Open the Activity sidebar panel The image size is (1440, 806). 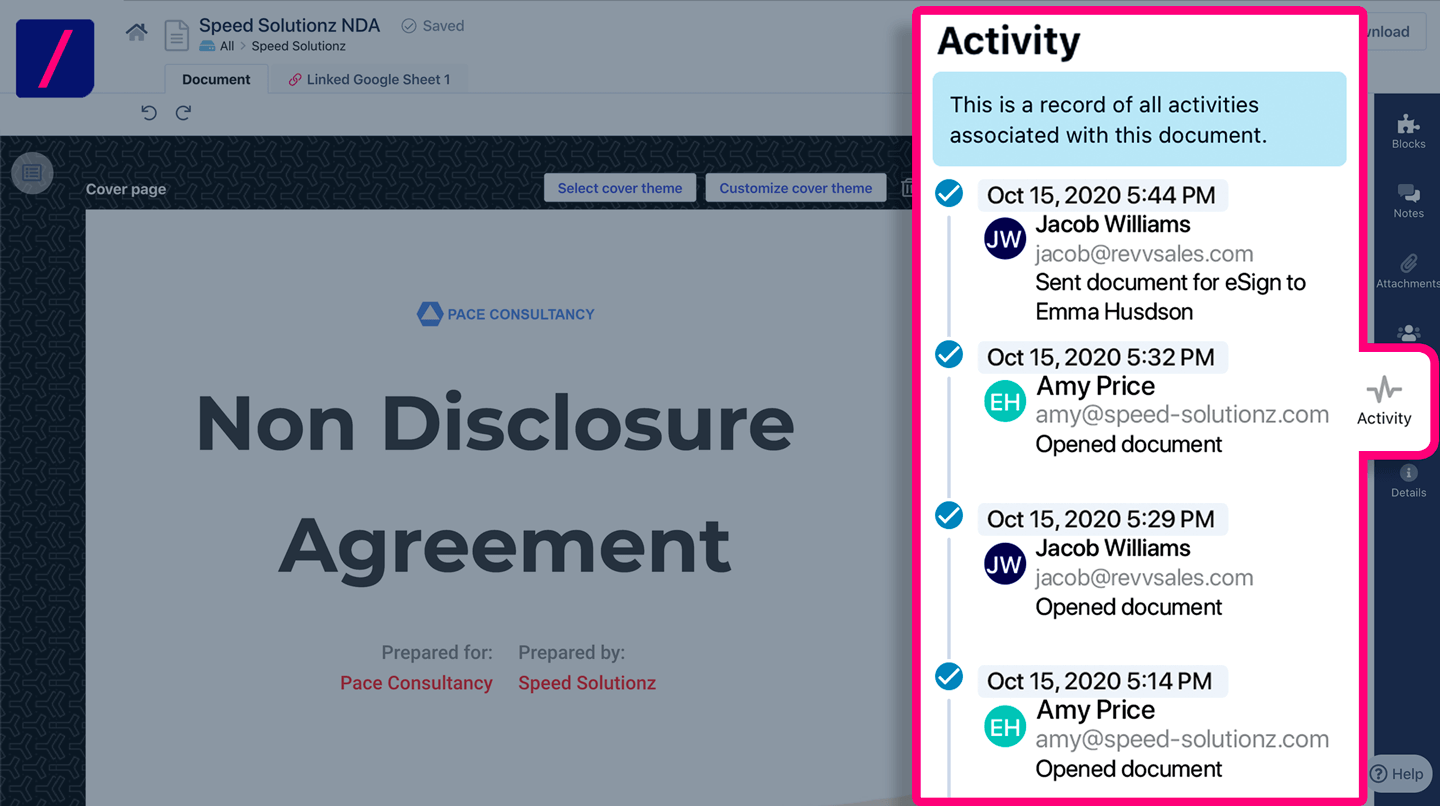click(x=1384, y=400)
